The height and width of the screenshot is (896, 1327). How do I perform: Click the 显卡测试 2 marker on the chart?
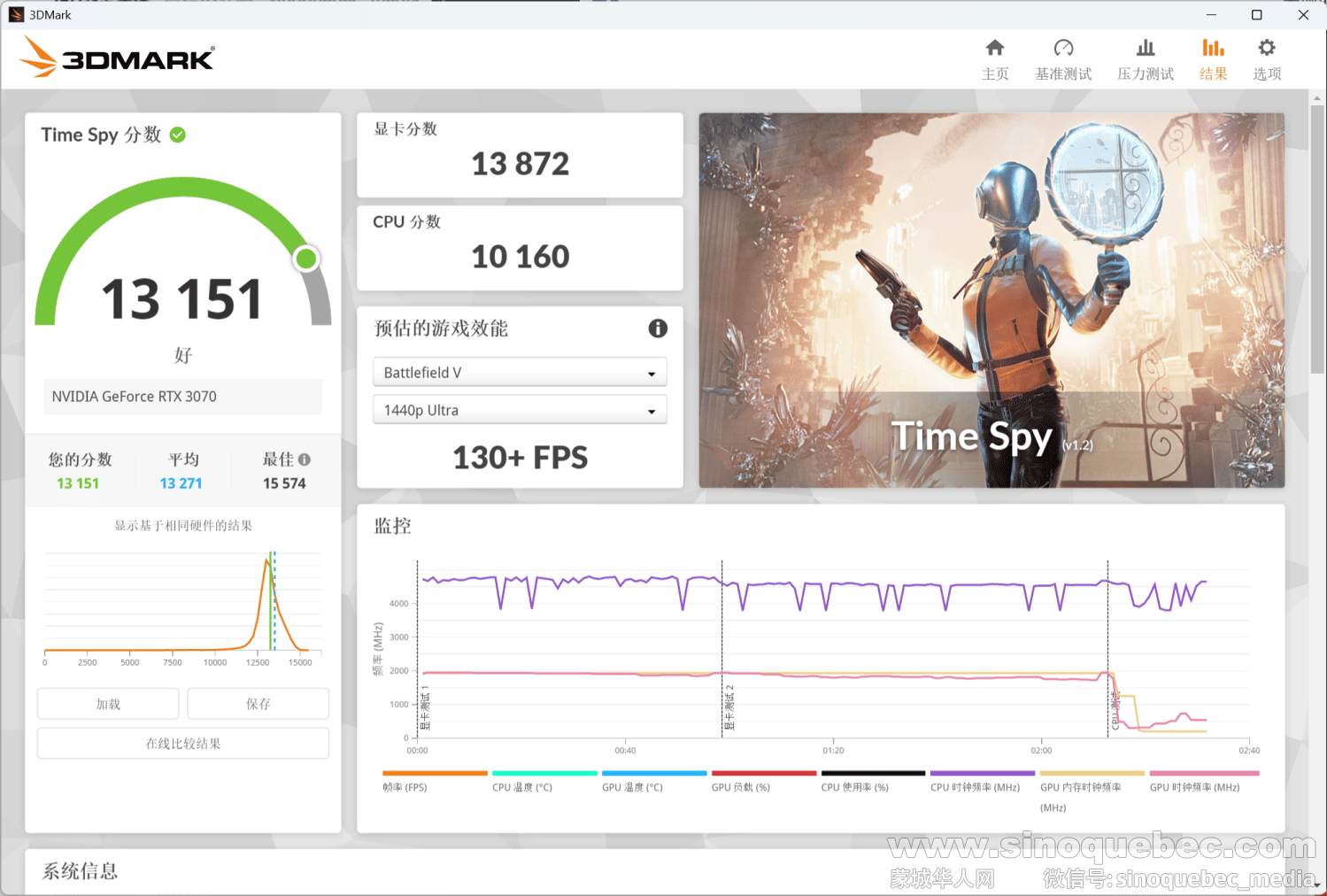tap(730, 707)
